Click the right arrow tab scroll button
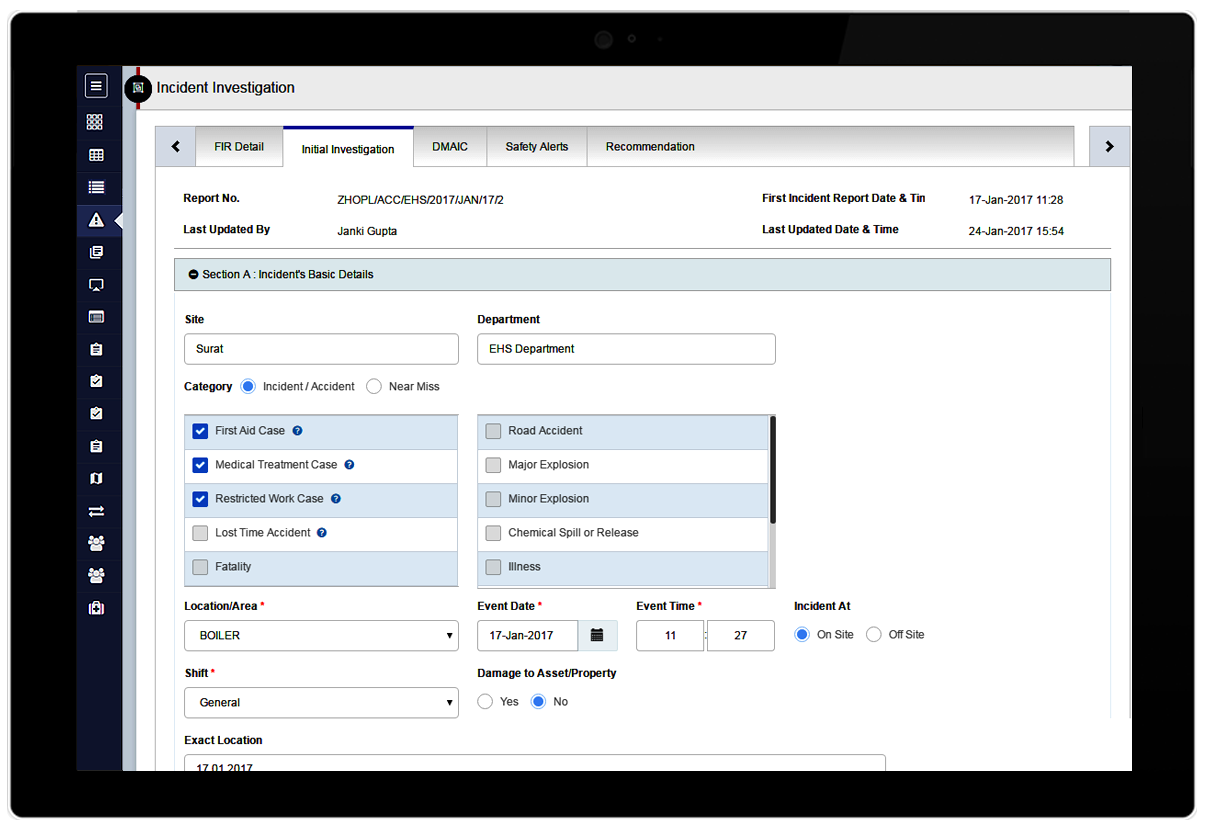 click(x=1109, y=146)
